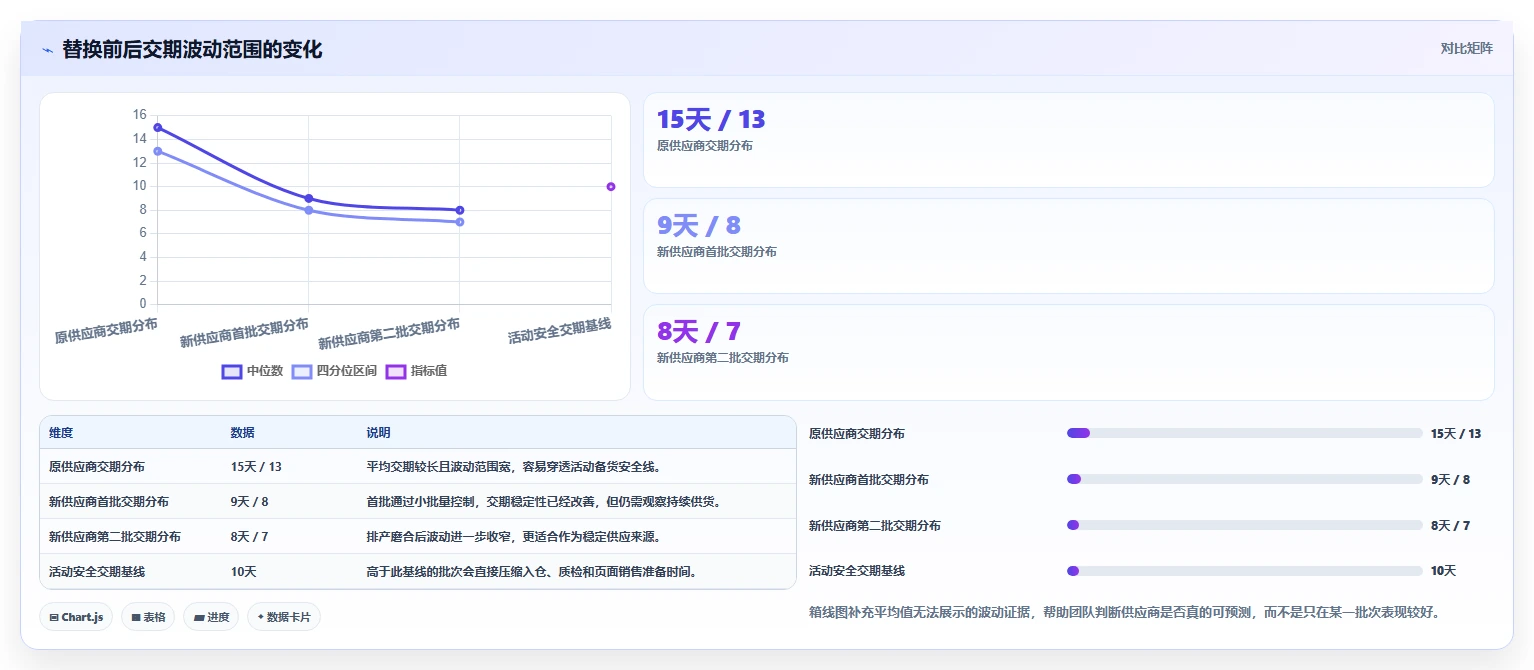The height and width of the screenshot is (670, 1534).
Task: Click the 新供应商第二批交期分布 progress bar
Action: click(1245, 525)
